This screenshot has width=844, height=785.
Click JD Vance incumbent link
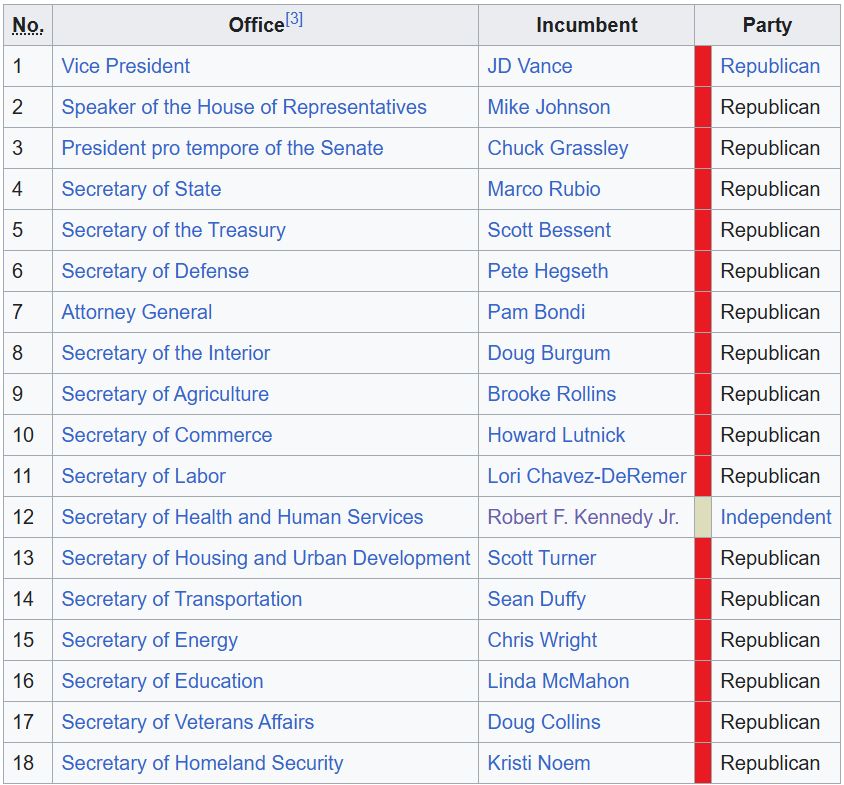pos(530,66)
